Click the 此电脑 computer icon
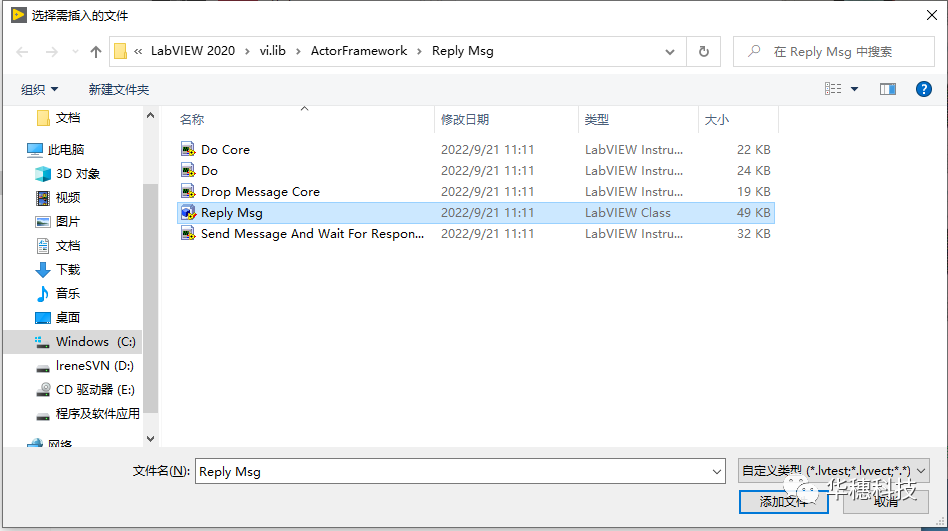 [35, 149]
